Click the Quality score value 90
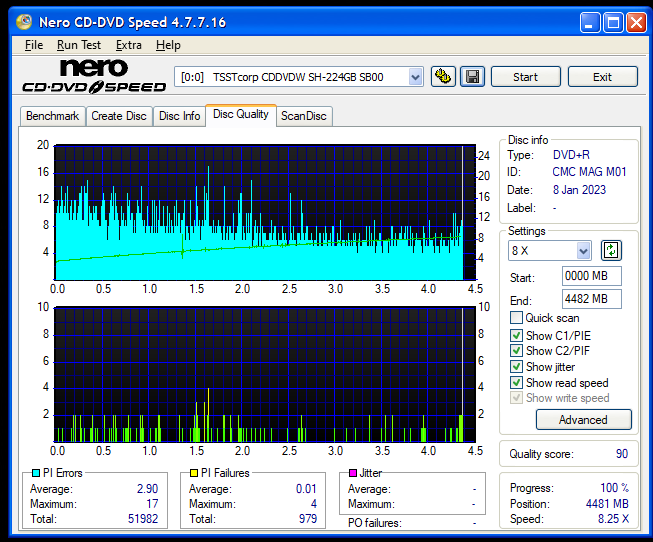This screenshot has height=542, width=653. (x=622, y=454)
